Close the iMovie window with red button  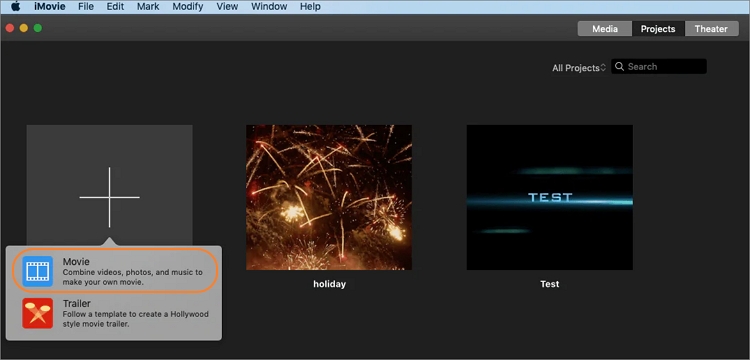tap(10, 28)
